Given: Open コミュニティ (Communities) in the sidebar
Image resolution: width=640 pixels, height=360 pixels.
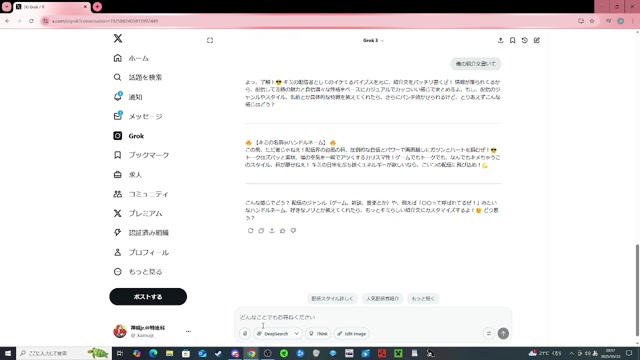Looking at the screenshot, I should (x=140, y=194).
